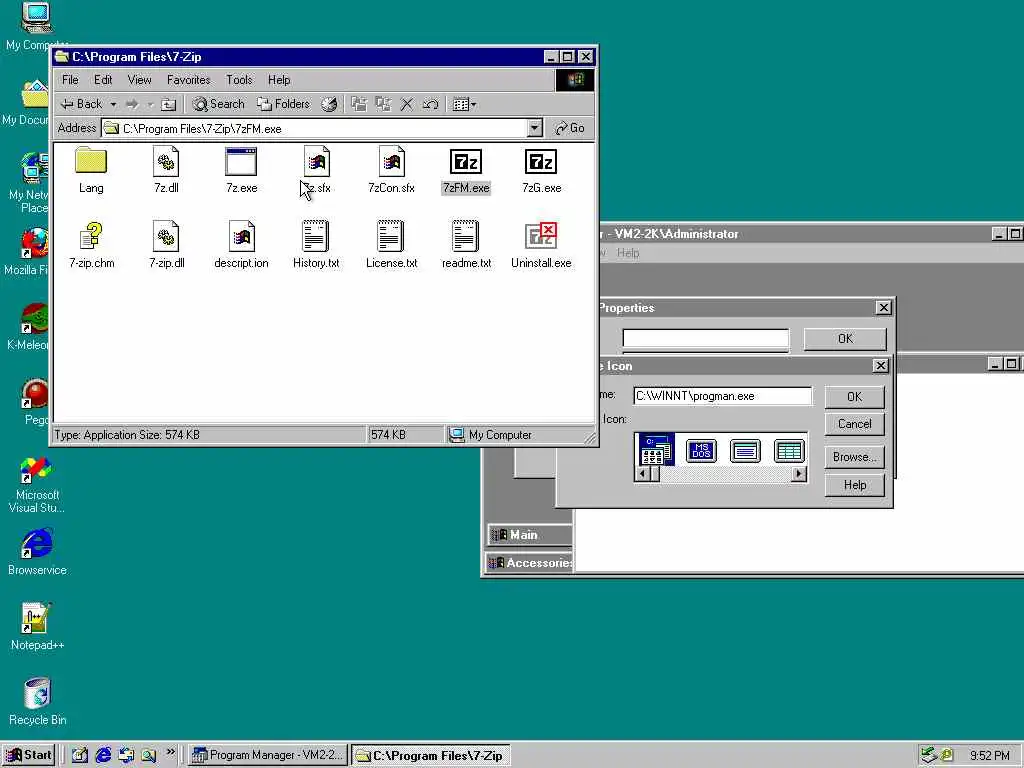1024x768 pixels.
Task: Click the progman.exe file name field
Action: pyautogui.click(x=722, y=396)
